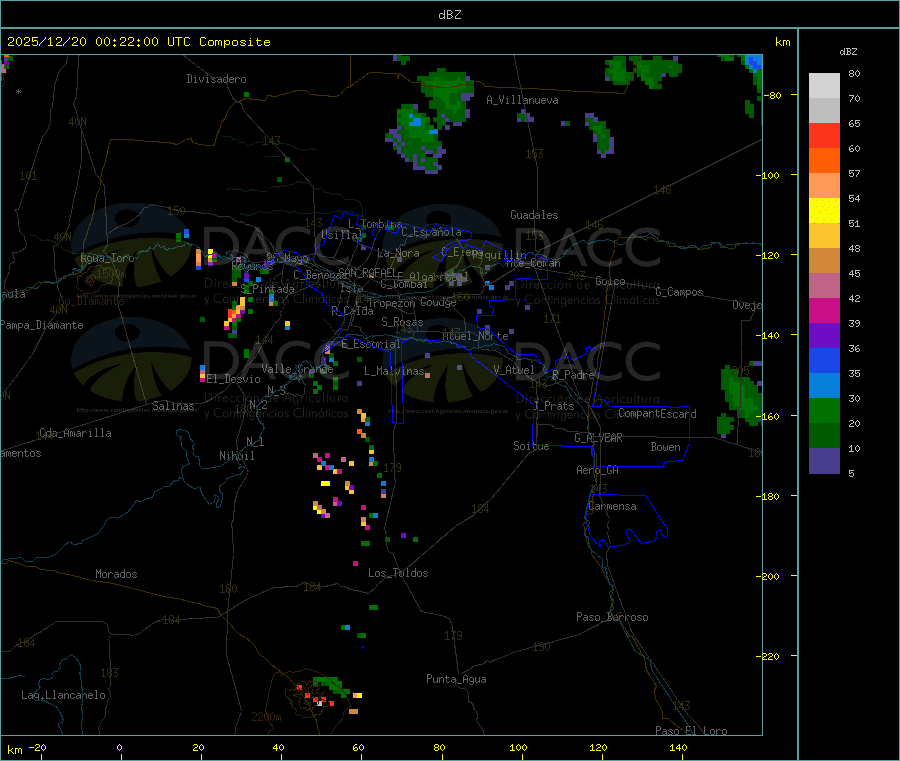Click the Valle_Grande map label
900x761 pixels.
coord(297,369)
